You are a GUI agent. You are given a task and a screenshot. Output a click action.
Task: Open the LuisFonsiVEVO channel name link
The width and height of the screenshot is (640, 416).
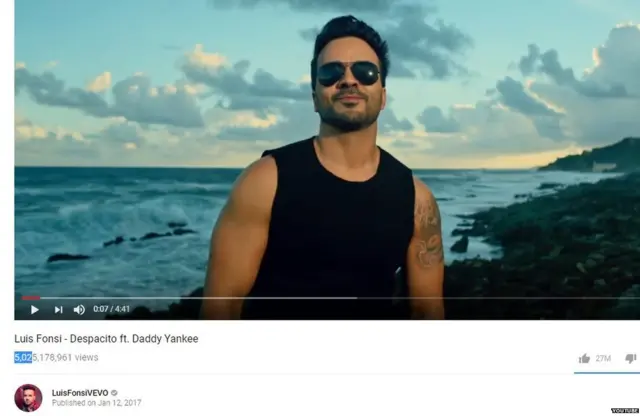coord(80,393)
